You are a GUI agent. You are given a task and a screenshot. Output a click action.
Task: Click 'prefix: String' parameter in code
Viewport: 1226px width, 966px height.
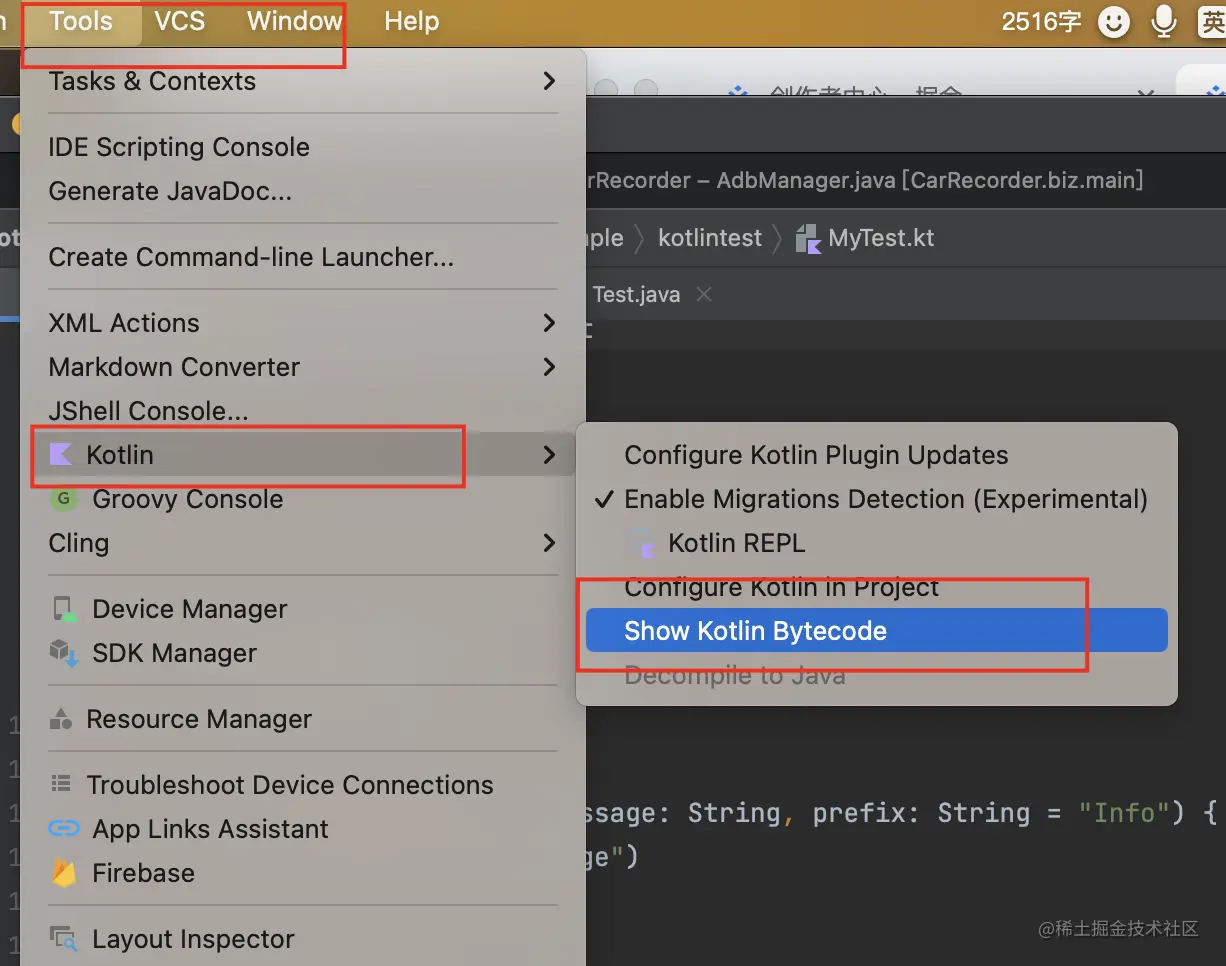921,812
